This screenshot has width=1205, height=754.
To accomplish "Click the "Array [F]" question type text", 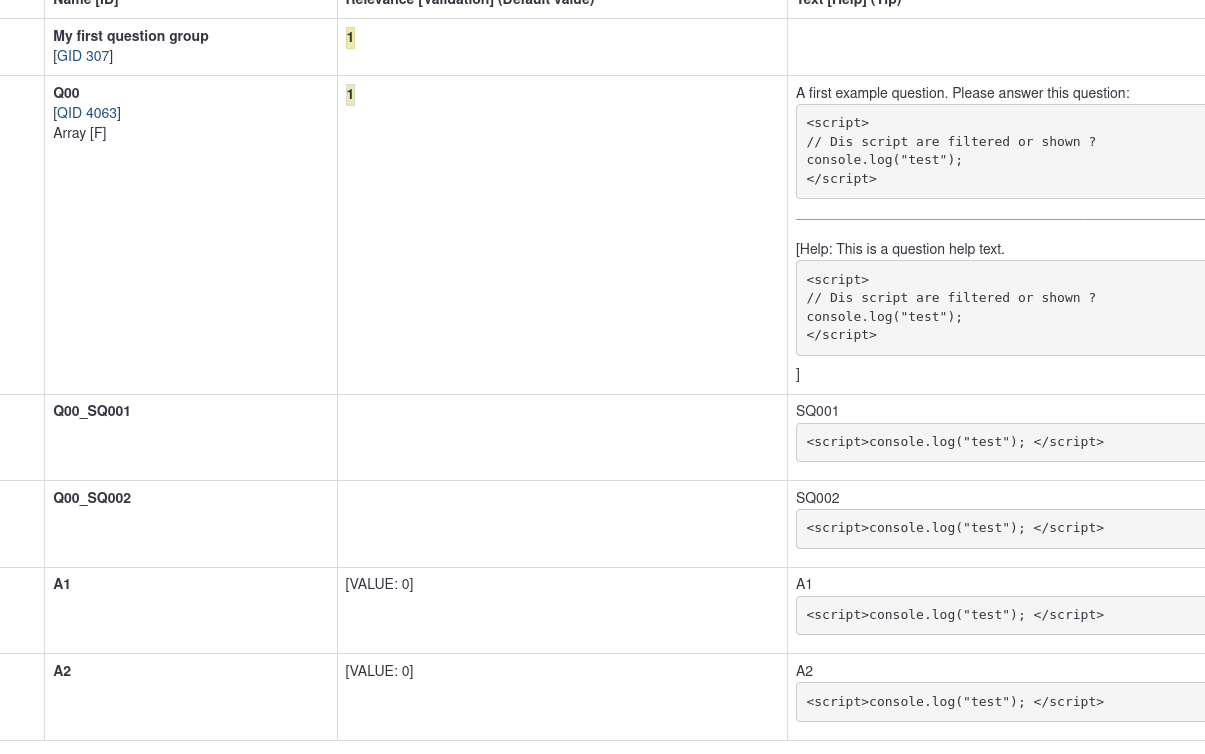I will tap(80, 134).
